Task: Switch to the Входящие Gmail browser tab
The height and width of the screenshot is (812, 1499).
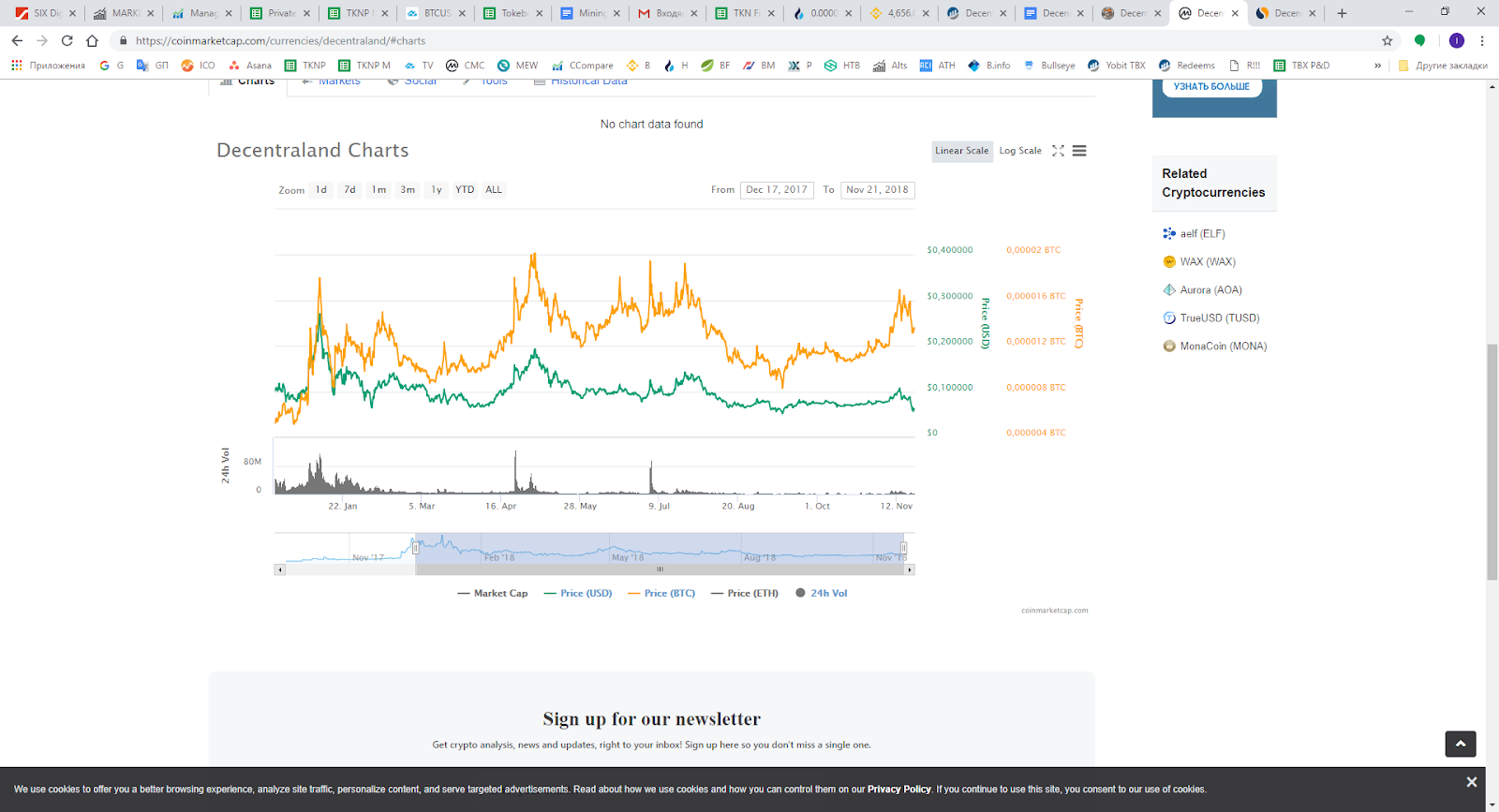Action: (668, 13)
